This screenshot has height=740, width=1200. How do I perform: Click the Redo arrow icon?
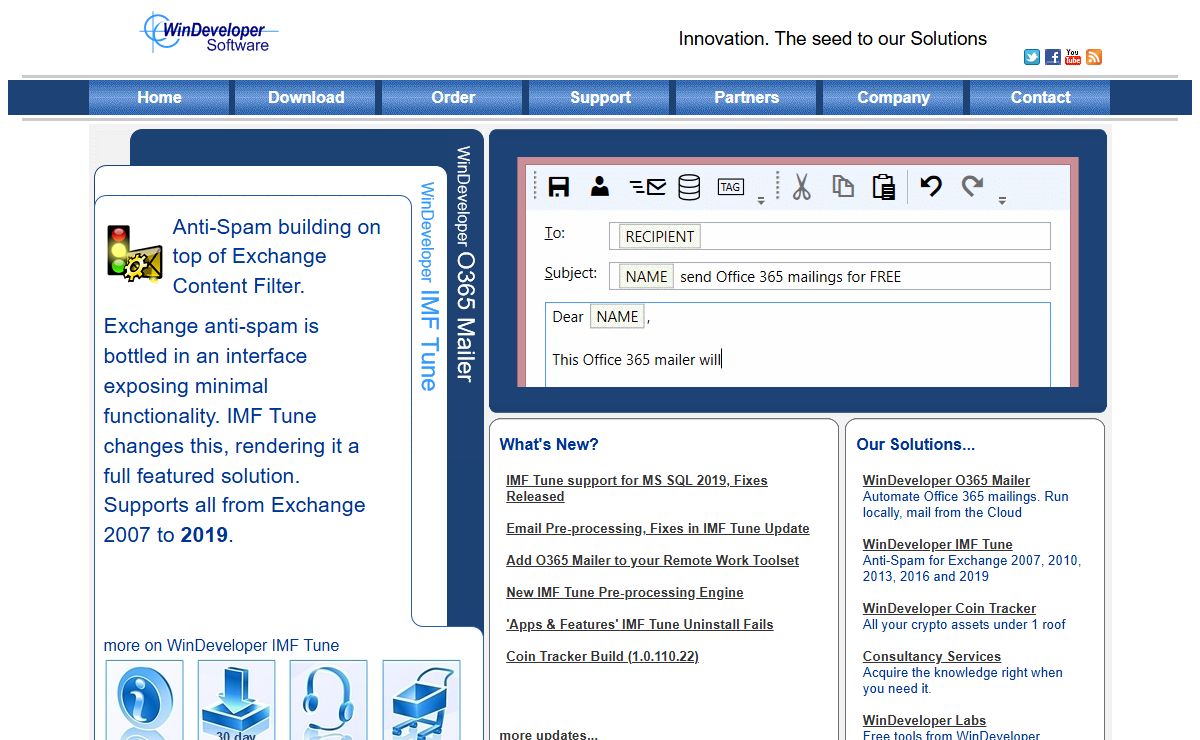pos(972,186)
